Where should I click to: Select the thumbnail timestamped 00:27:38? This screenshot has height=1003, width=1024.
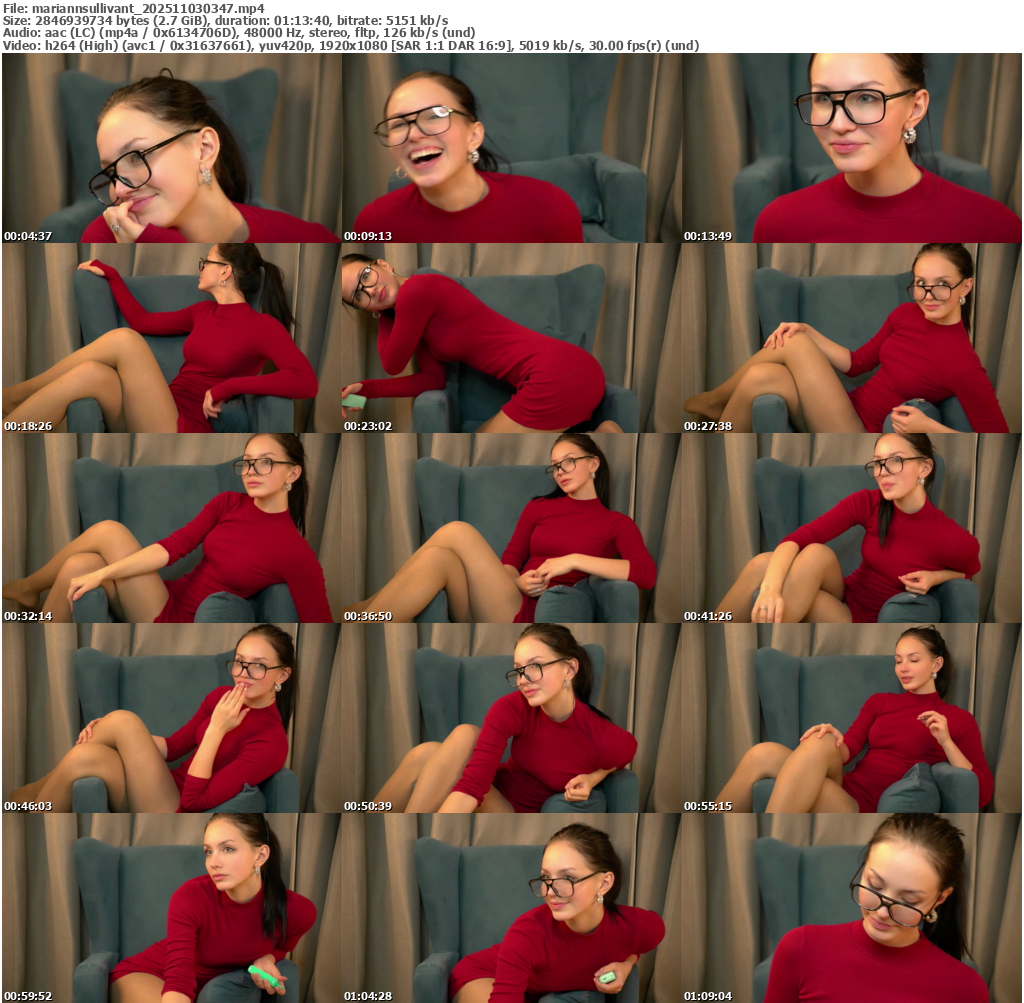[x=852, y=338]
